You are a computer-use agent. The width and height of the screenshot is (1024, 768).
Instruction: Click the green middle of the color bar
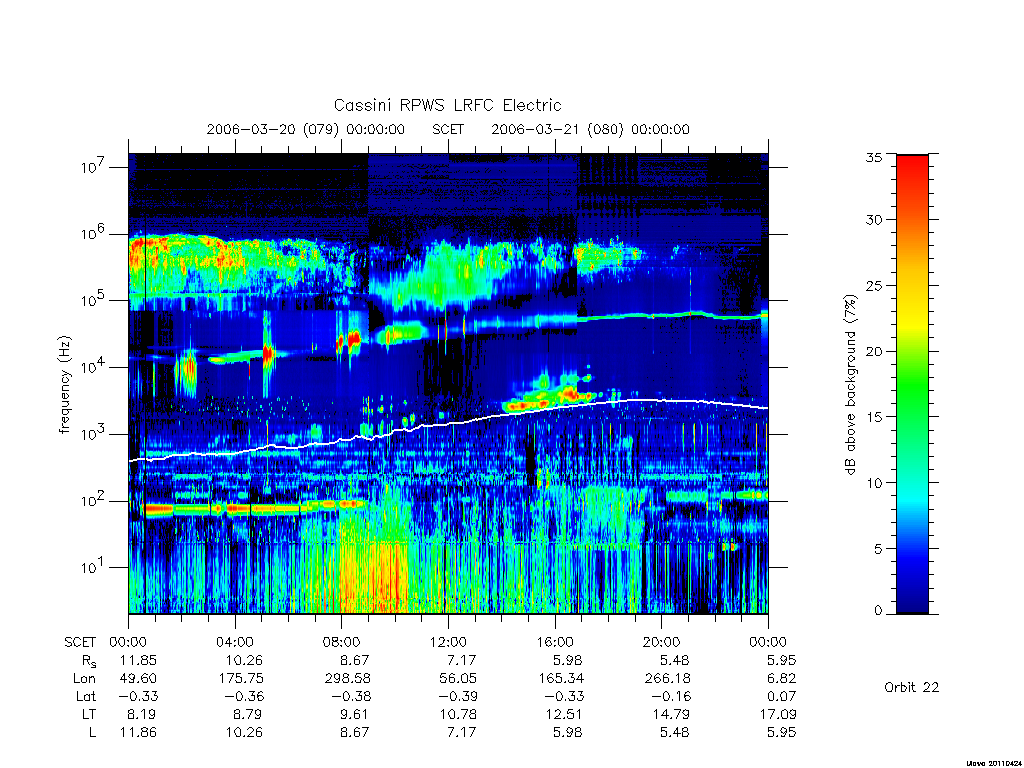[912, 384]
